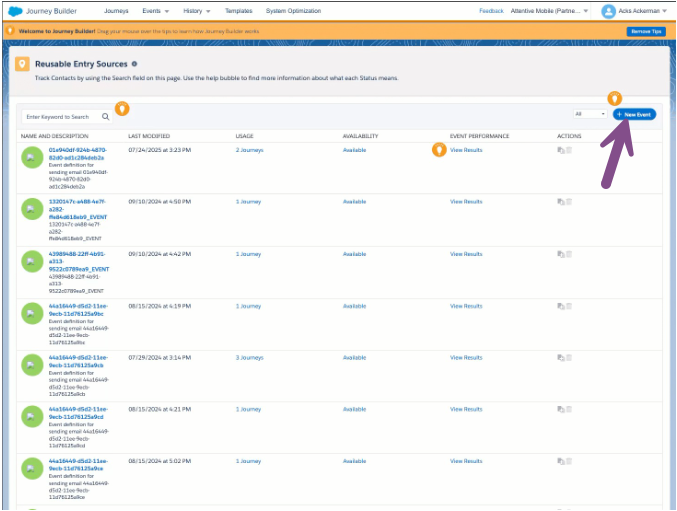Open the Templates tab
The height and width of the screenshot is (511, 677).
pos(238,11)
